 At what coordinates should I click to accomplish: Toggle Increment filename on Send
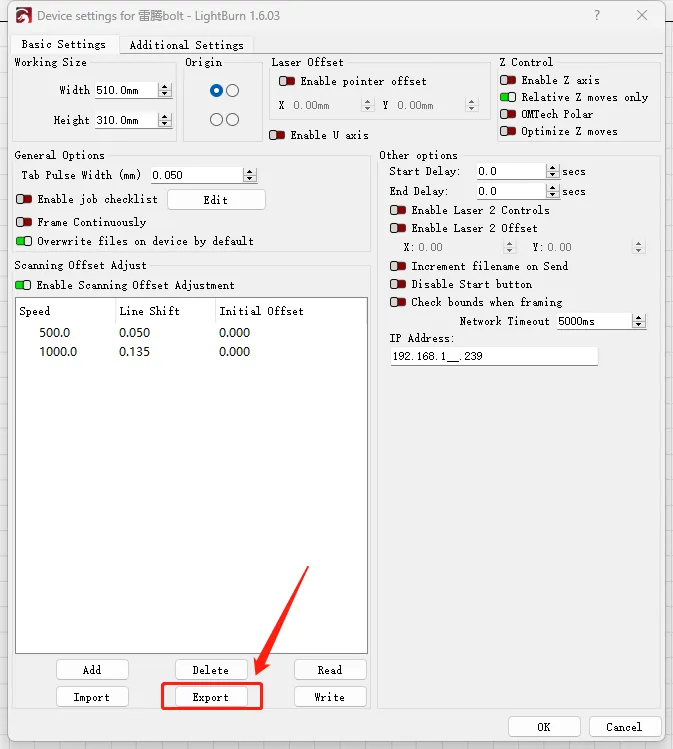click(x=398, y=266)
